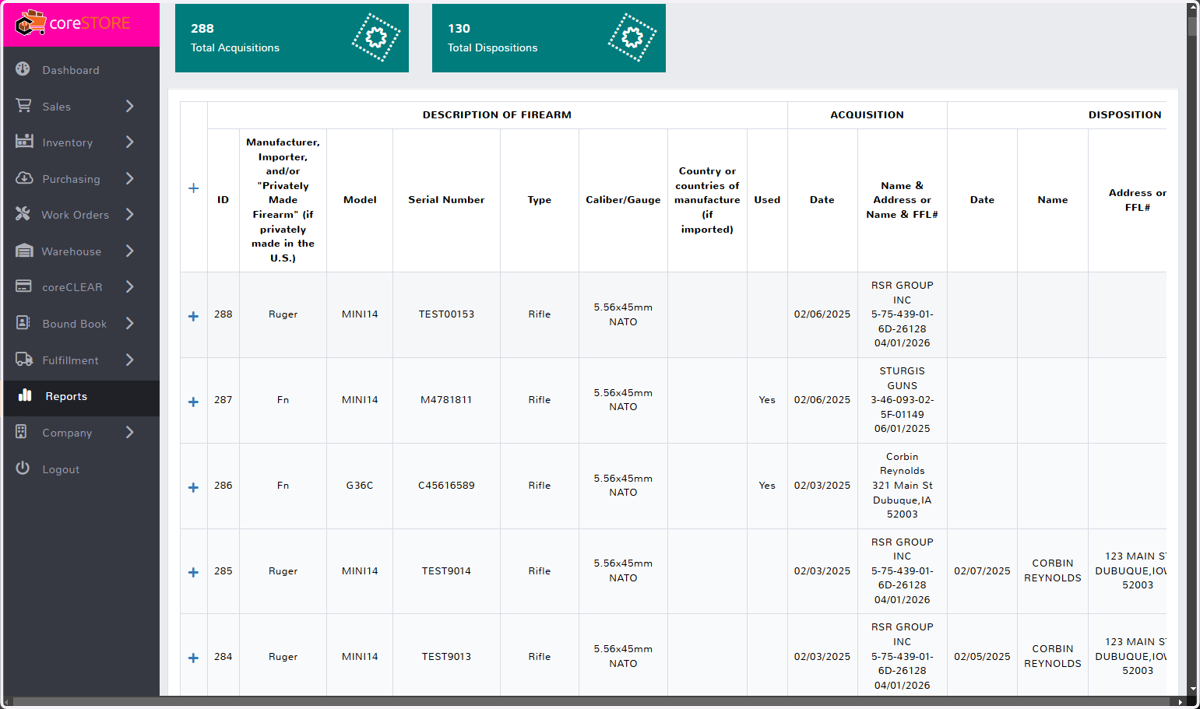Expand the Sales submenu chevron
Screen dimensions: 1200x709
click(130, 106)
